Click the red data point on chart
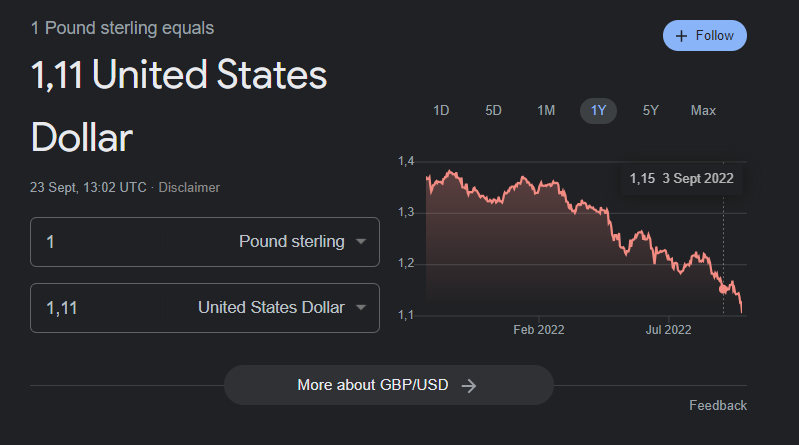The width and height of the screenshot is (799, 445). coord(724,290)
